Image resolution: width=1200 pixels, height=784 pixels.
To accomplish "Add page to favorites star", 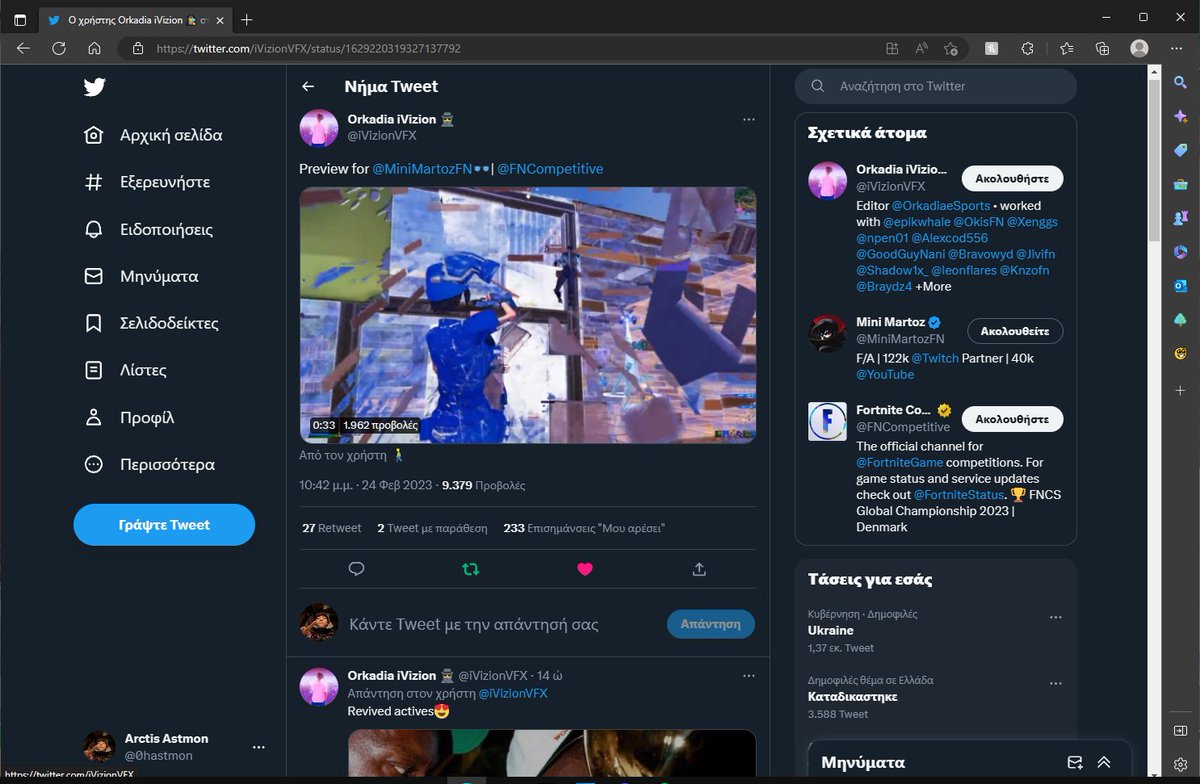I will (951, 48).
